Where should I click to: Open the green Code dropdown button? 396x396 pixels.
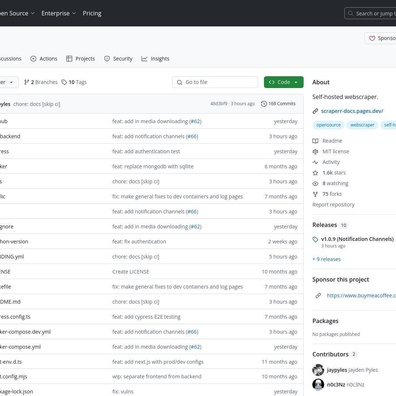(284, 82)
